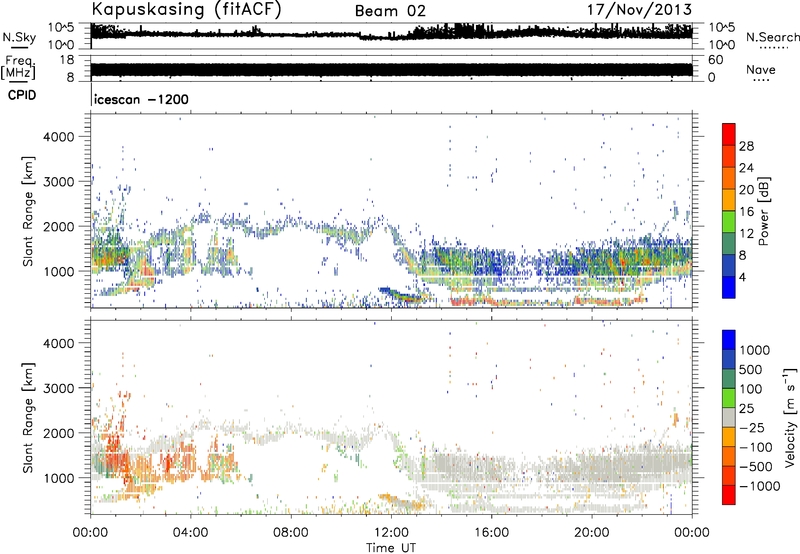The width and height of the screenshot is (800, 554).
Task: Select the "16:00" time tick label
Action: 491,533
